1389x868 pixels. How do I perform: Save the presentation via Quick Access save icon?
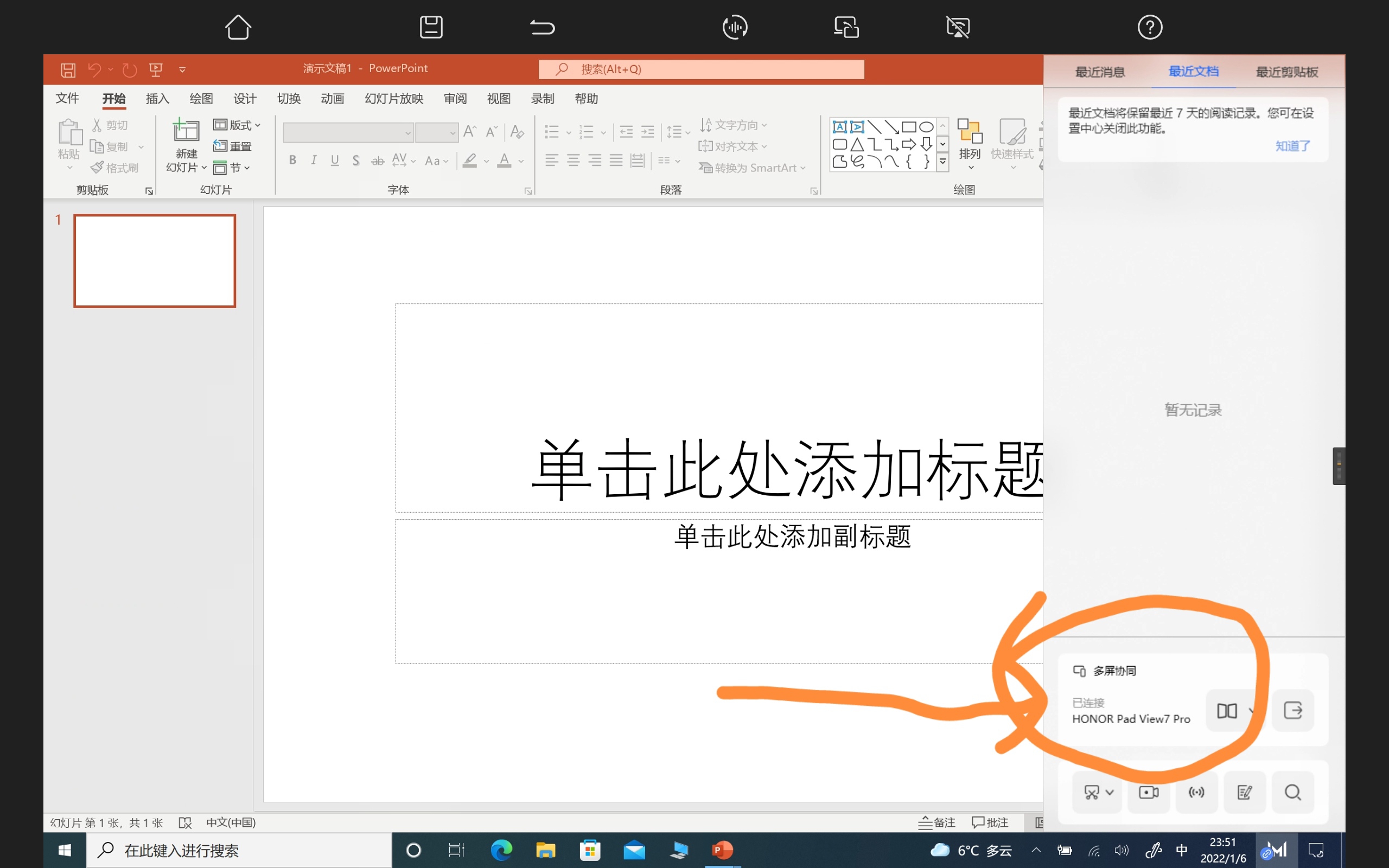pos(68,70)
